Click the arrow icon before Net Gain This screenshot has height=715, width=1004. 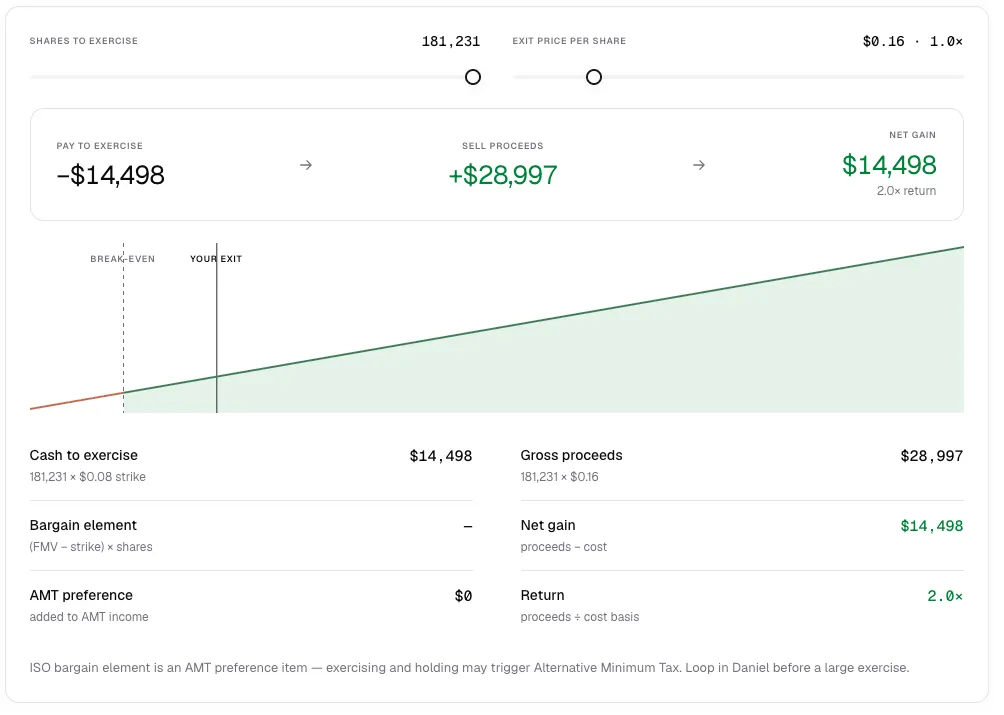tap(699, 165)
